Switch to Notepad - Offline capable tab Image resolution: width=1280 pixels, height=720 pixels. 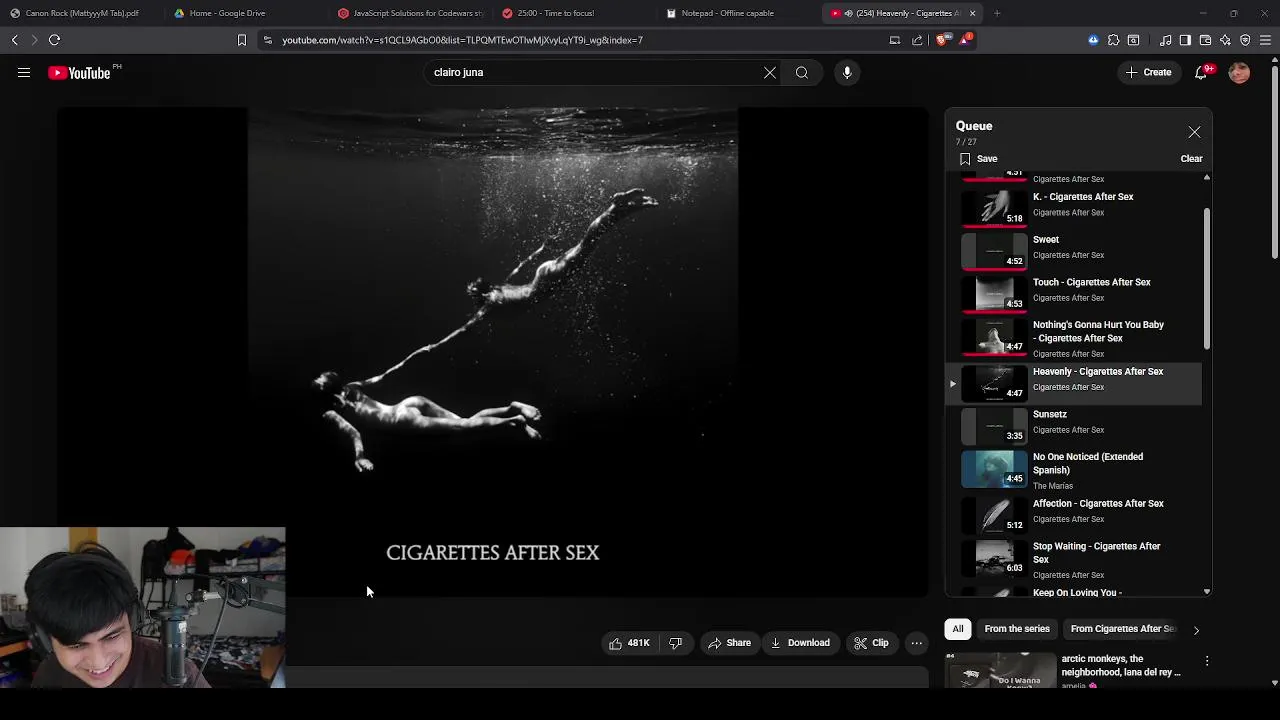coord(727,13)
